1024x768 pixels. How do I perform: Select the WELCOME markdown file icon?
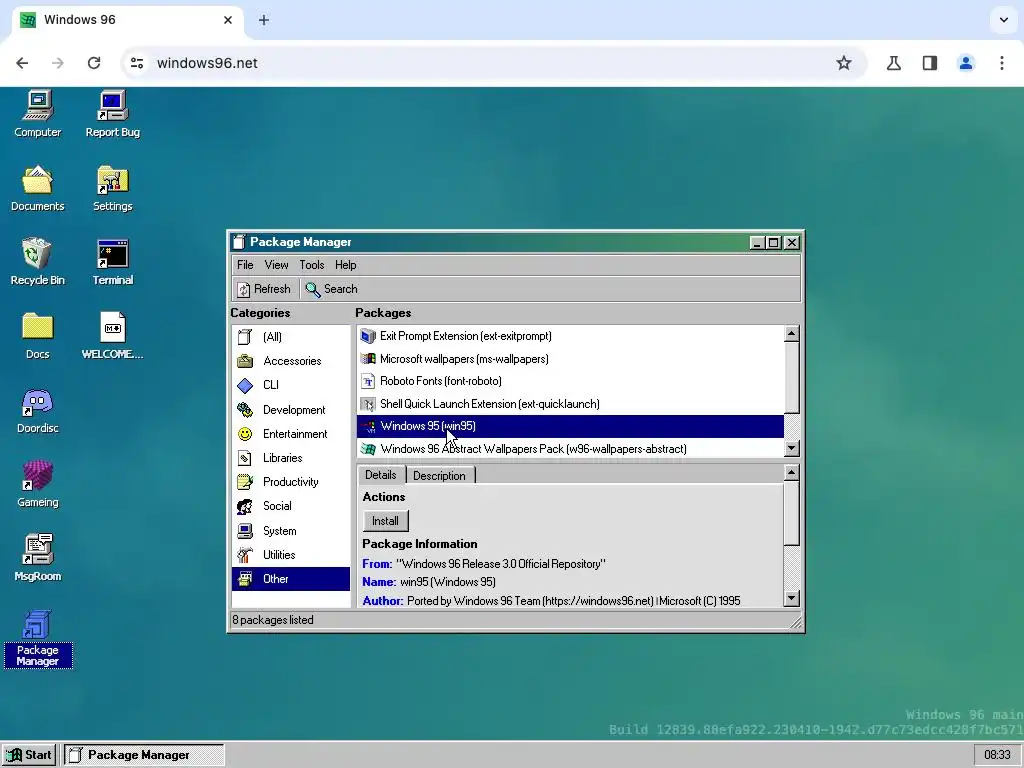pyautogui.click(x=112, y=336)
